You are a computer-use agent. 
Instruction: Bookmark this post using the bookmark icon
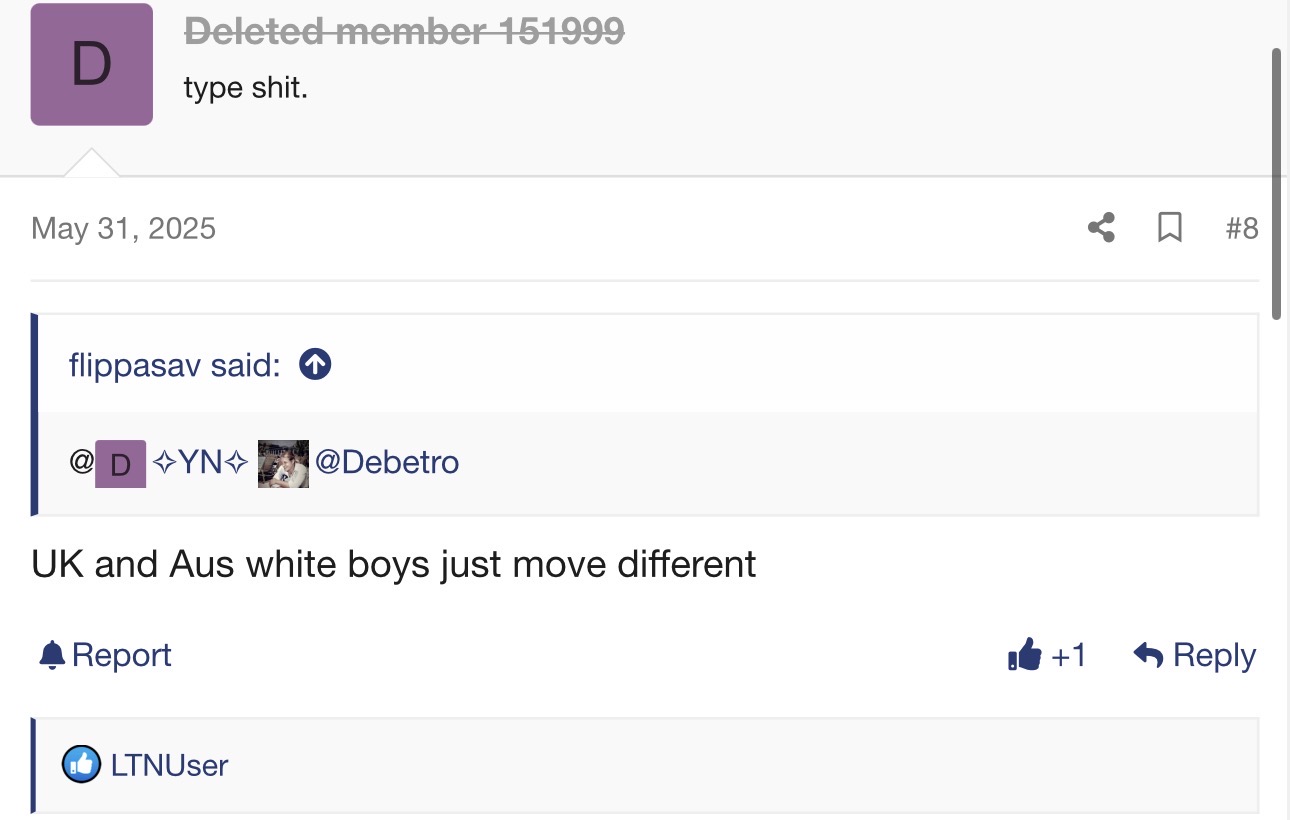tap(1169, 228)
